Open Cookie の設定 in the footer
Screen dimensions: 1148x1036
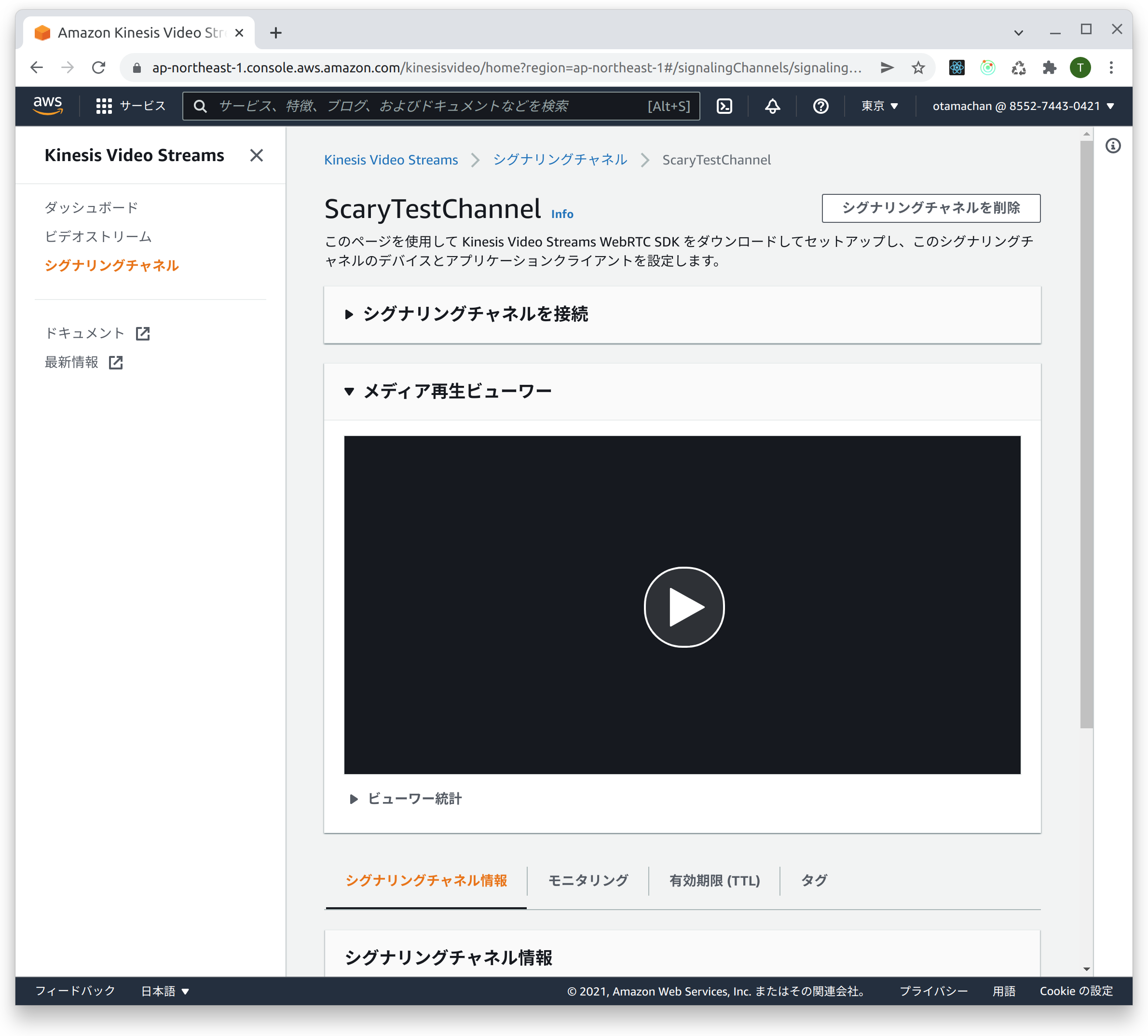[x=1076, y=991]
